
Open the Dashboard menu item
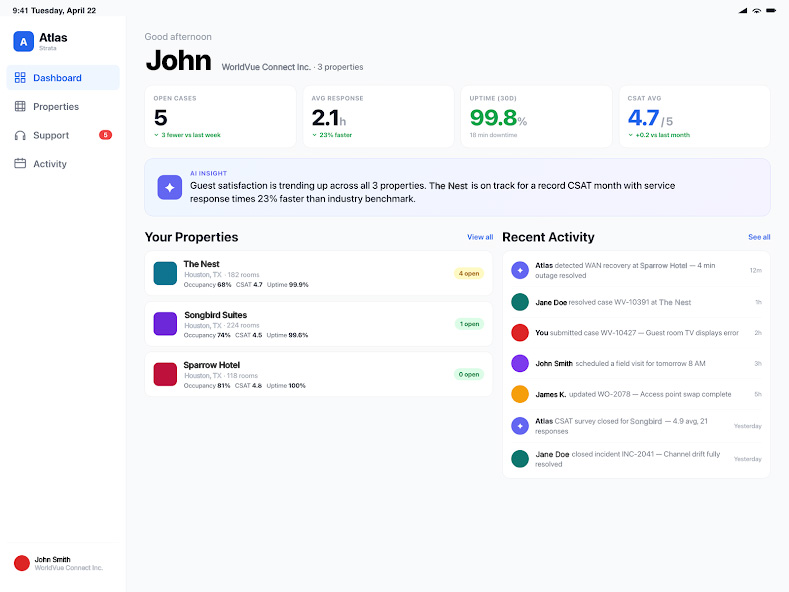63,78
